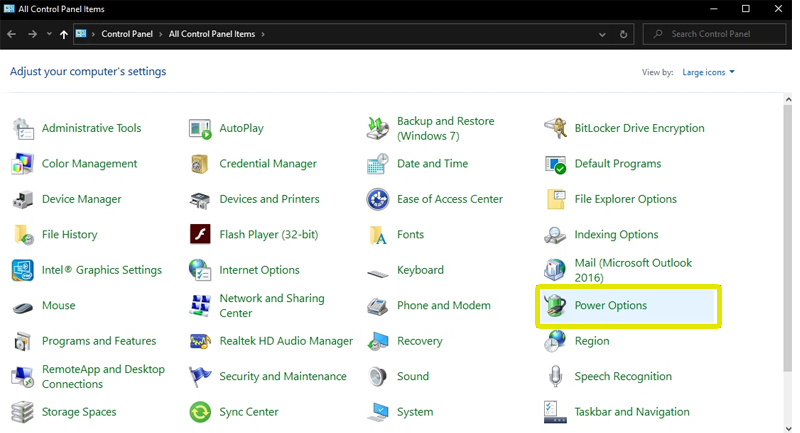Viewport: 800px width, 433px height.
Task: Open the Mail (Microsoft Outlook 2016) icon
Action: point(555,270)
